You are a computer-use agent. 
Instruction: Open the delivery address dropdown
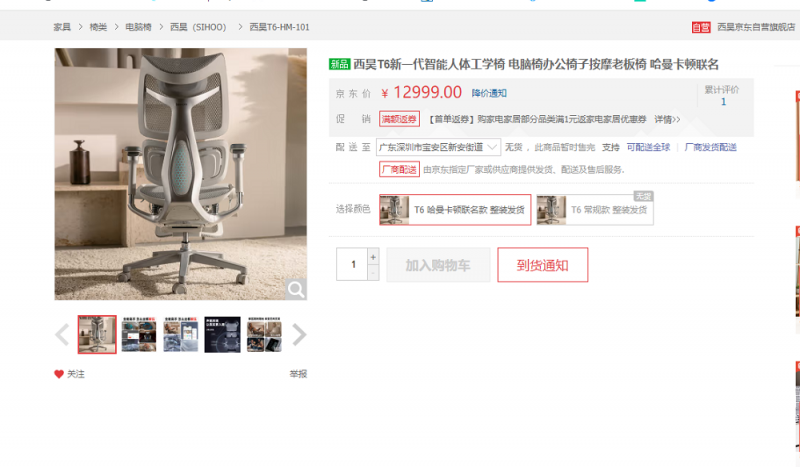coord(438,147)
